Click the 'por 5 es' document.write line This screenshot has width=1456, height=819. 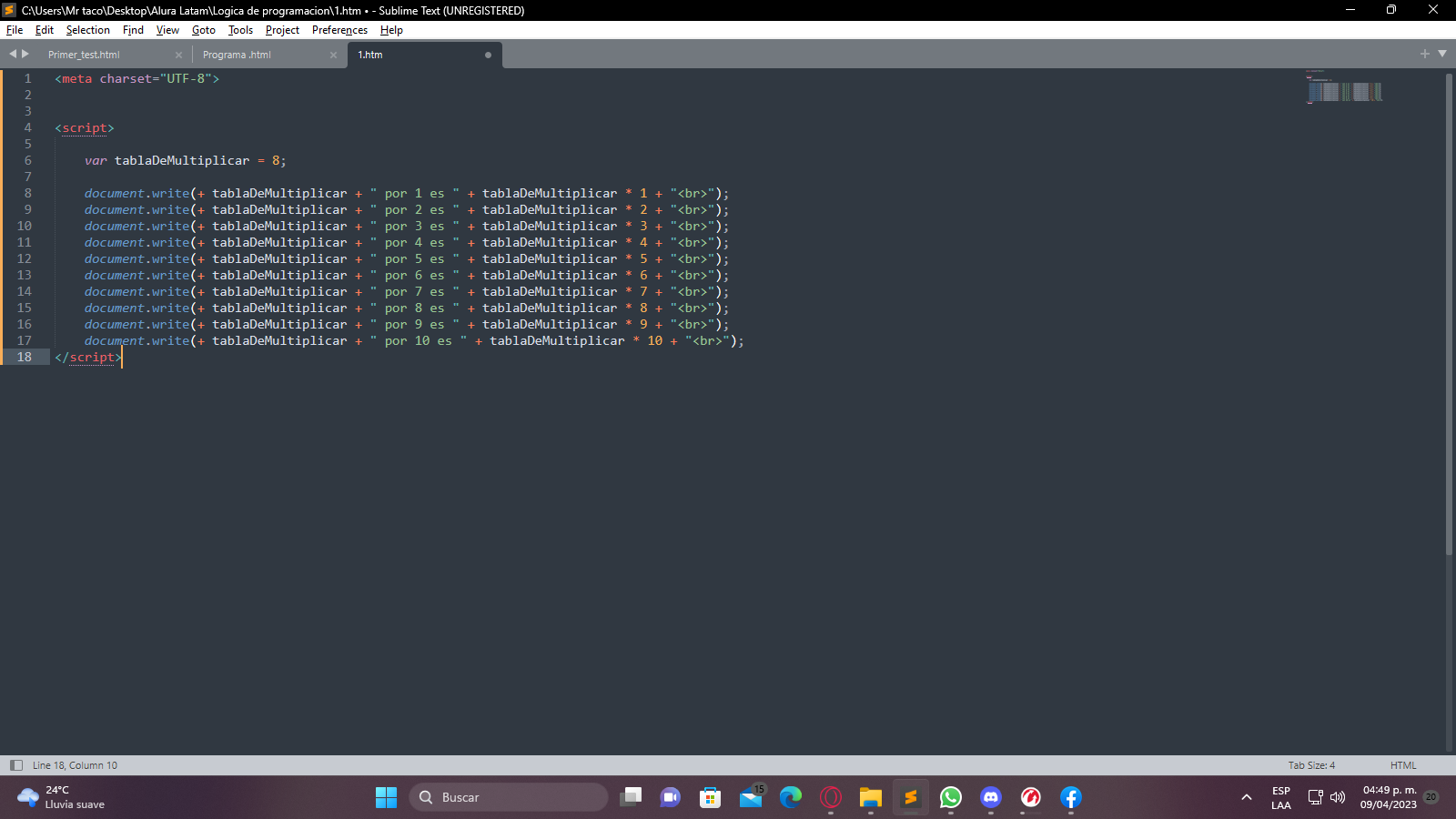tap(407, 258)
